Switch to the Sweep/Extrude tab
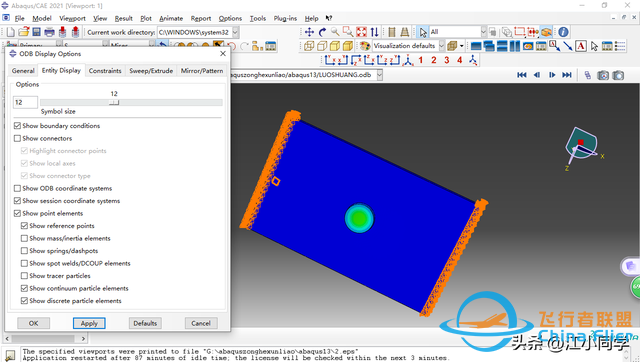 [x=151, y=71]
